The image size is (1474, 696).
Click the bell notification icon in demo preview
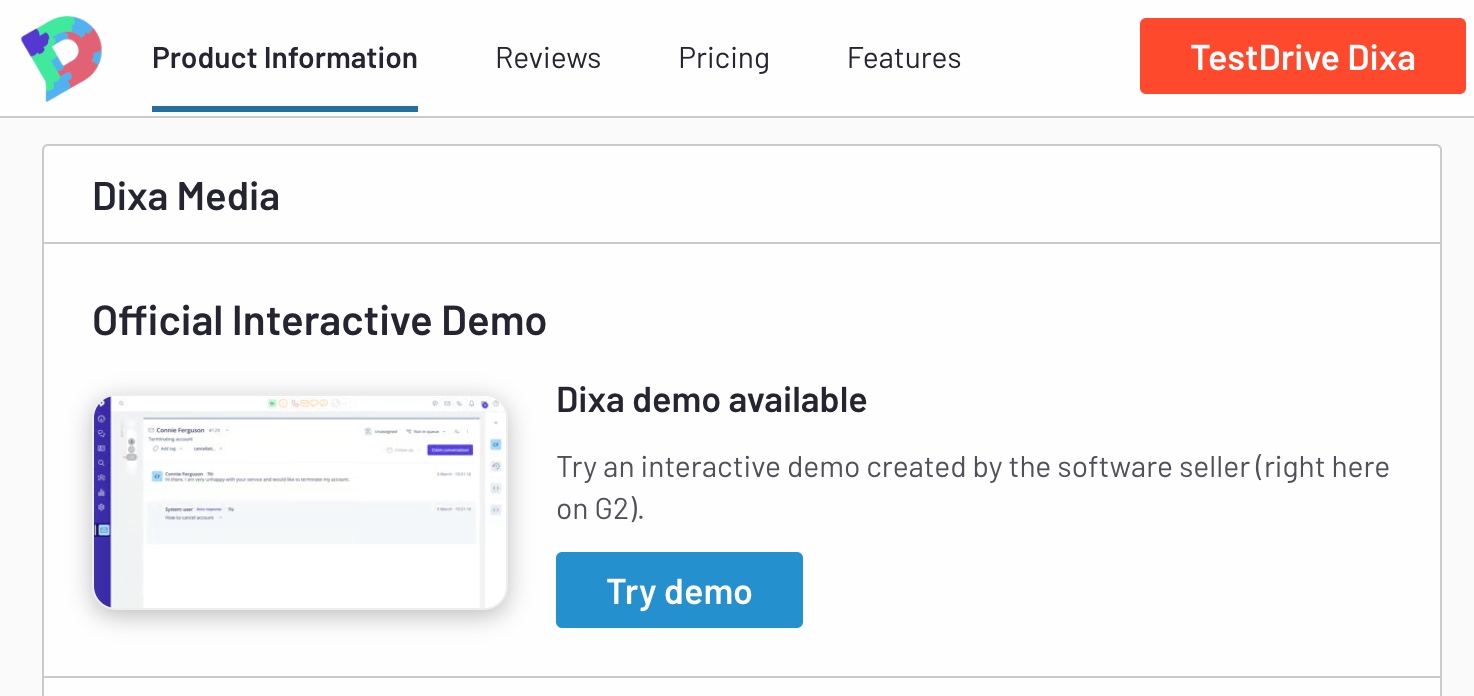pyautogui.click(x=471, y=404)
